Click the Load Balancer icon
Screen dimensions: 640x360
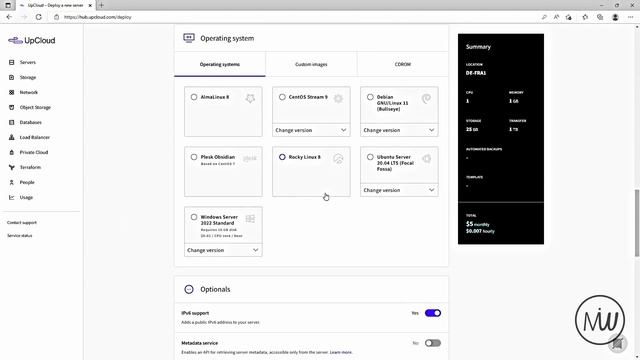coord(11,137)
